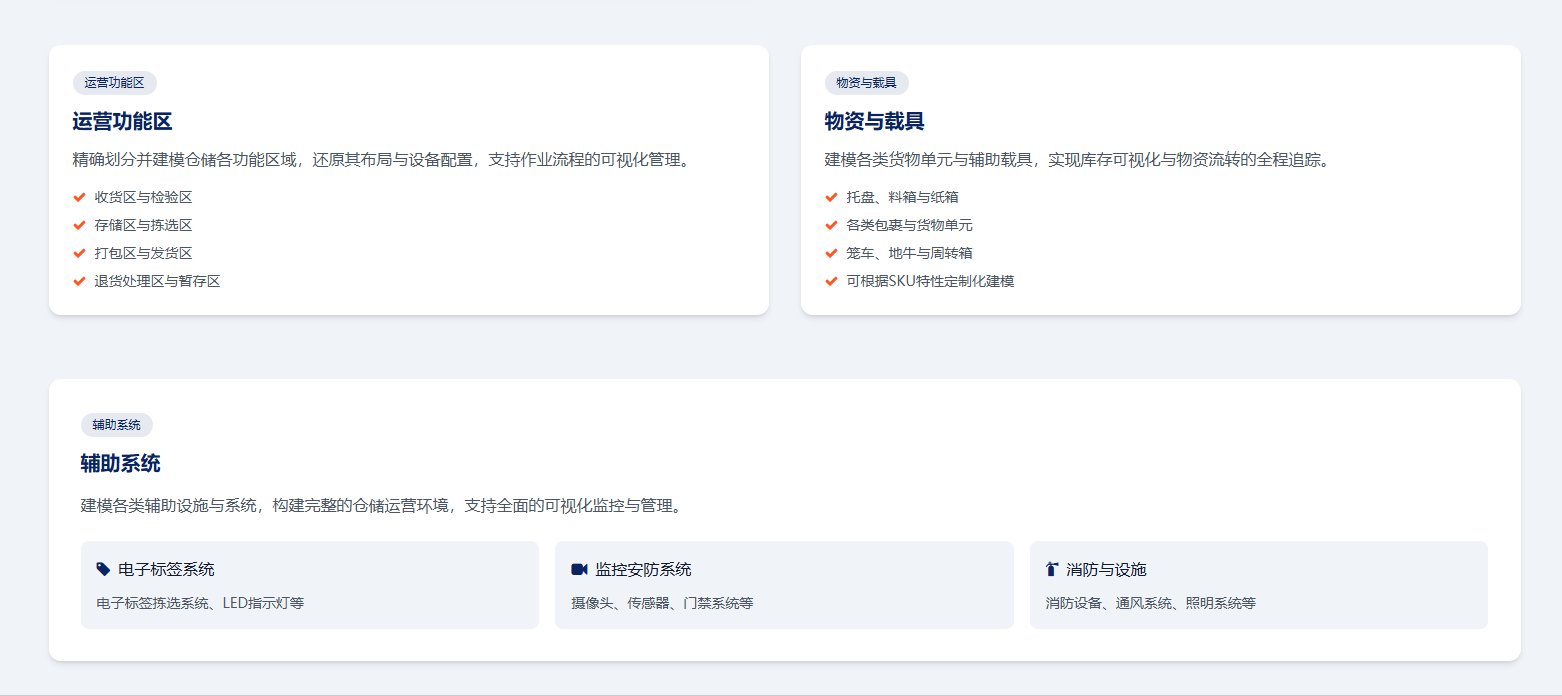Click the fire extinguisher icon for 消防与设施

[1051, 569]
